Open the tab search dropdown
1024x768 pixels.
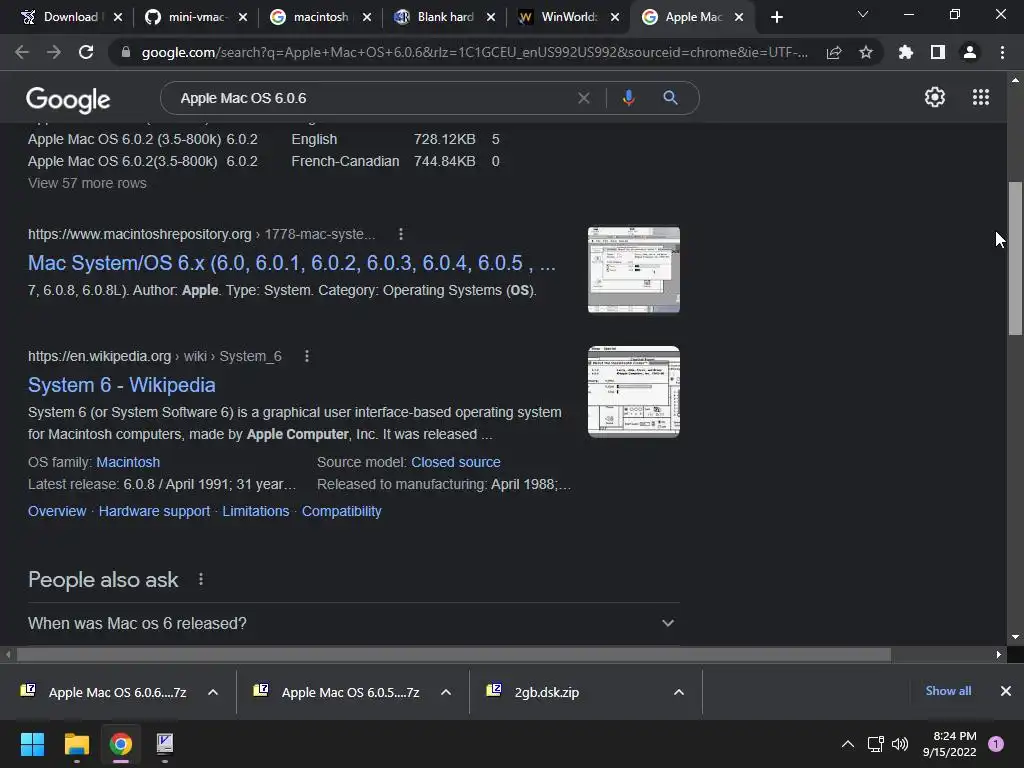(x=863, y=14)
